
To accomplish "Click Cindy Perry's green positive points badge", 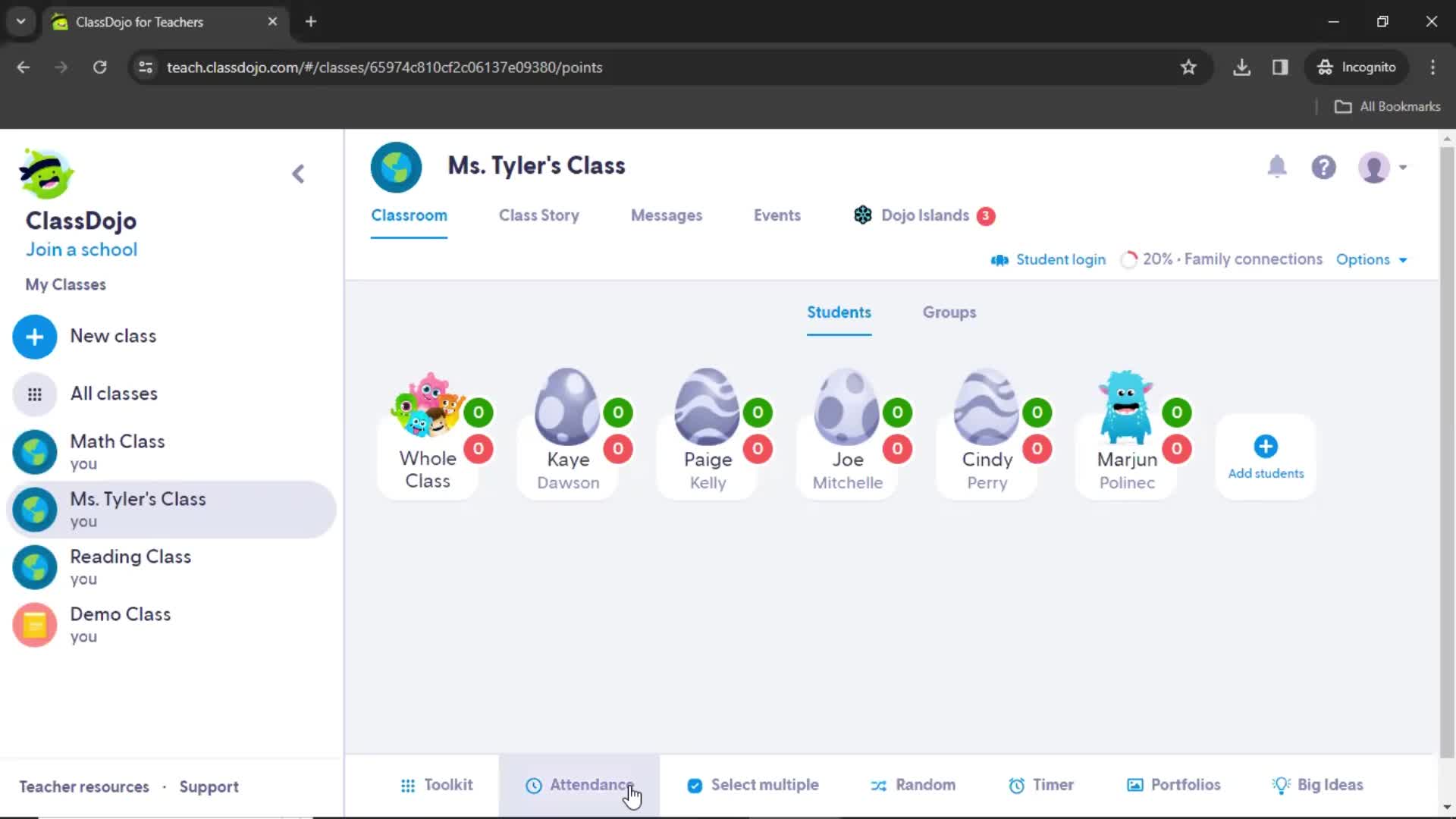I will [x=1037, y=413].
